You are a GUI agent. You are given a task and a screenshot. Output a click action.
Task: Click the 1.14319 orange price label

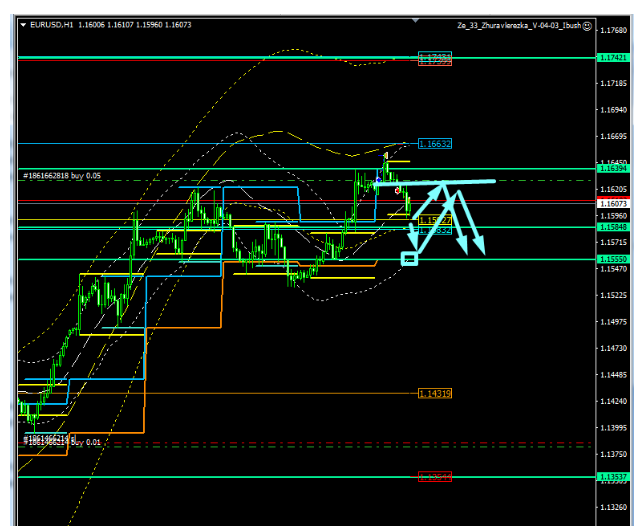coord(435,394)
